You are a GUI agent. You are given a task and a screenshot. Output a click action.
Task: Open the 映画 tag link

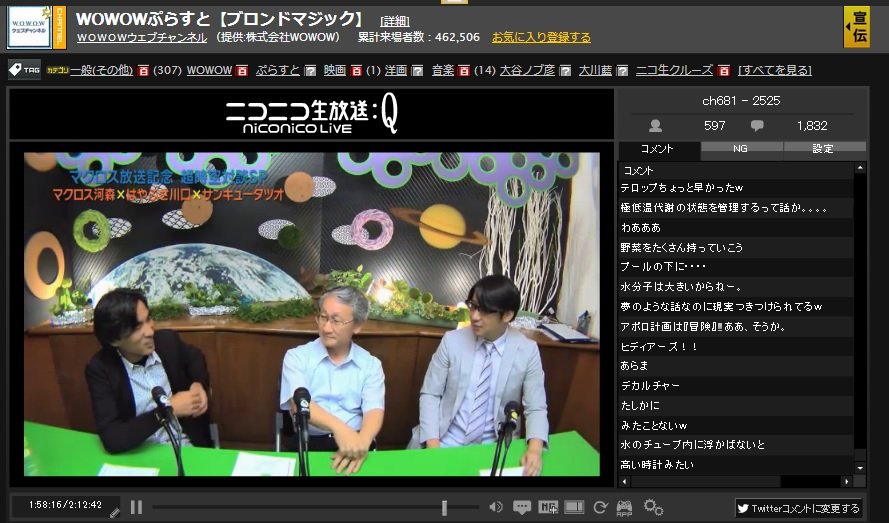point(335,70)
